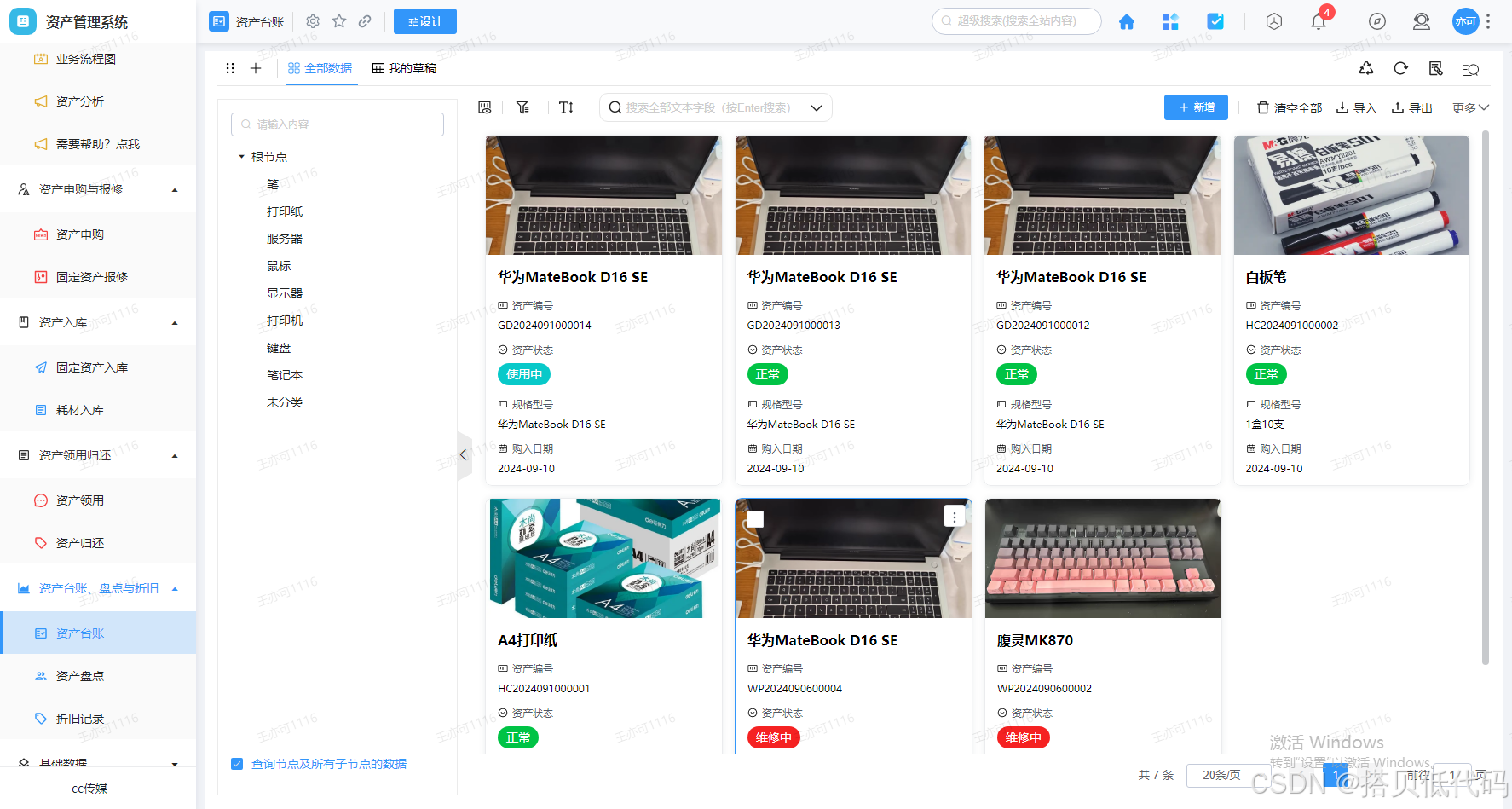Open the filter funnel icon

click(522, 107)
